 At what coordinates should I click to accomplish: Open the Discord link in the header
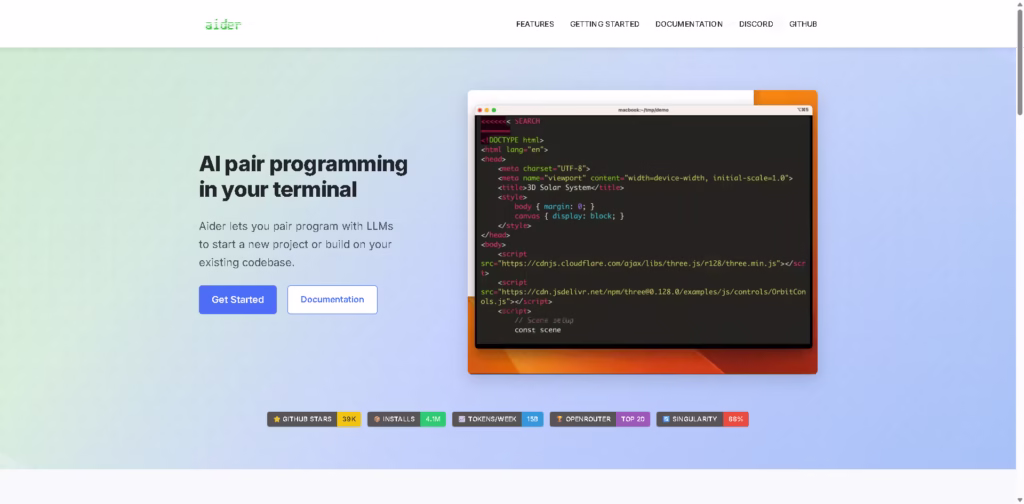click(755, 24)
